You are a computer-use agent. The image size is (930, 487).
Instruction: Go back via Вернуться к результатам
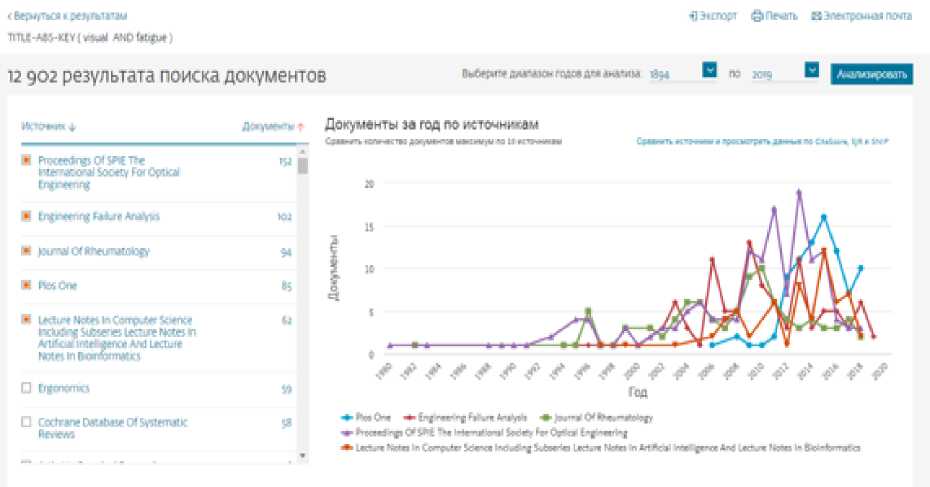click(67, 16)
